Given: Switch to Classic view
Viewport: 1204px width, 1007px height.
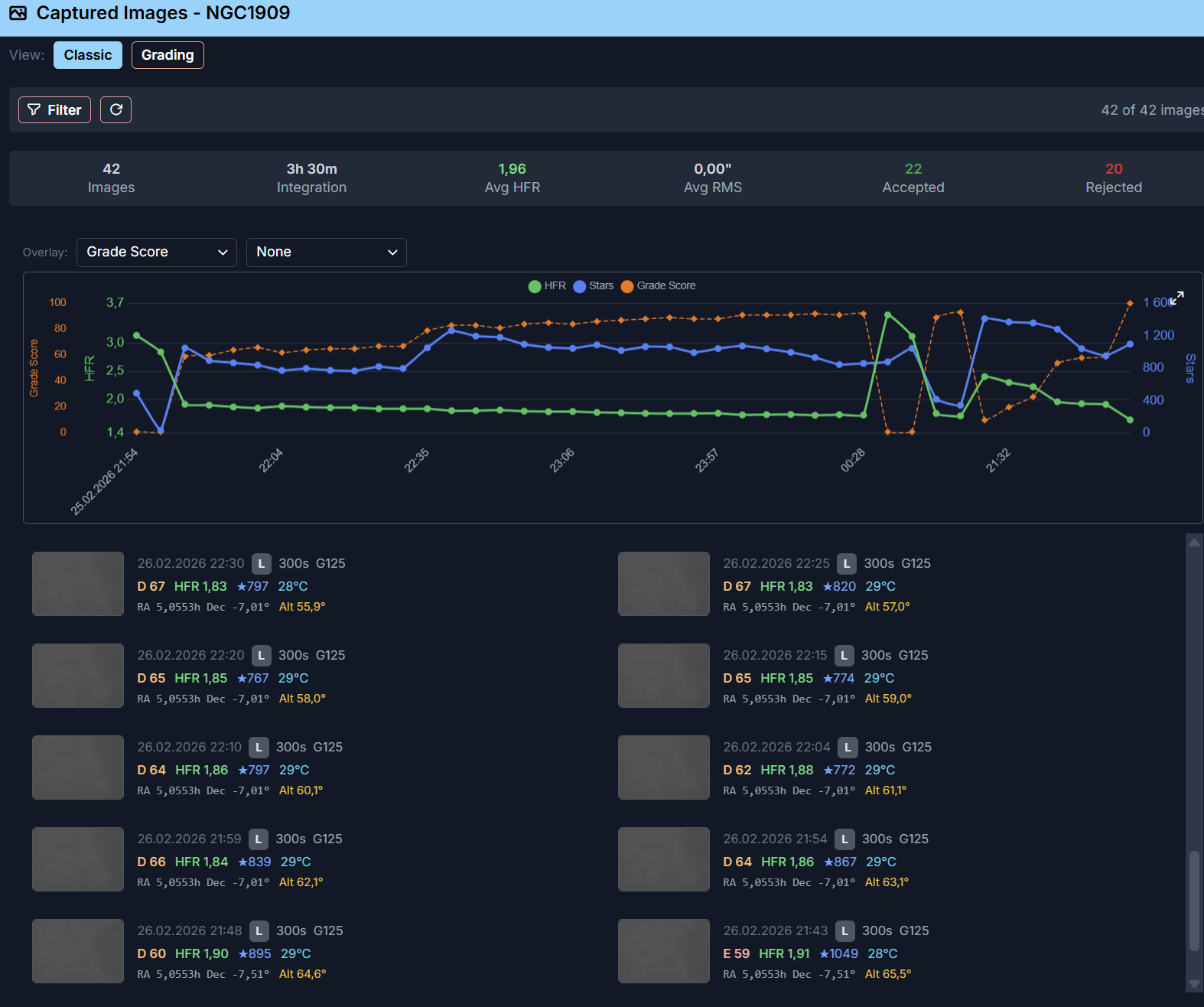Looking at the screenshot, I should (87, 55).
